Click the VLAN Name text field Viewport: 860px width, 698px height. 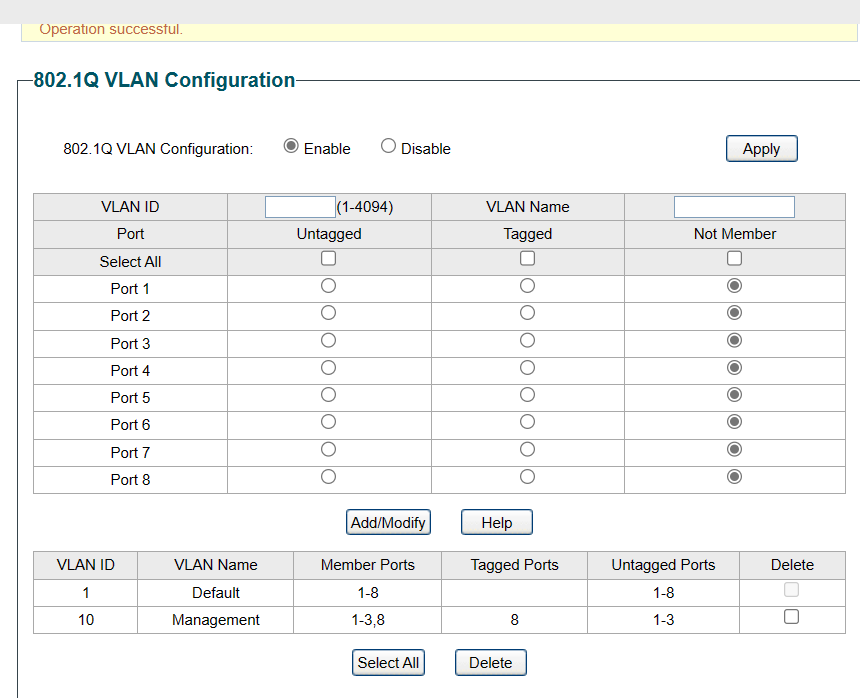click(734, 207)
